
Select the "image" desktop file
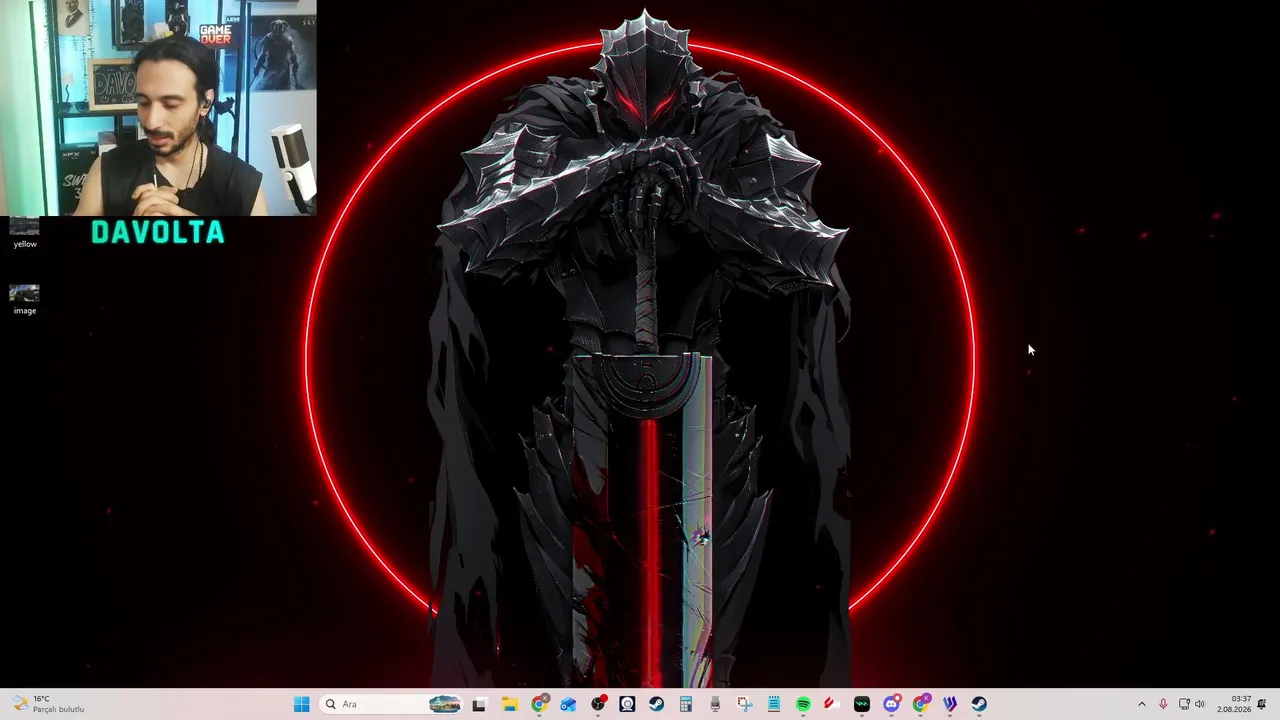click(x=25, y=300)
